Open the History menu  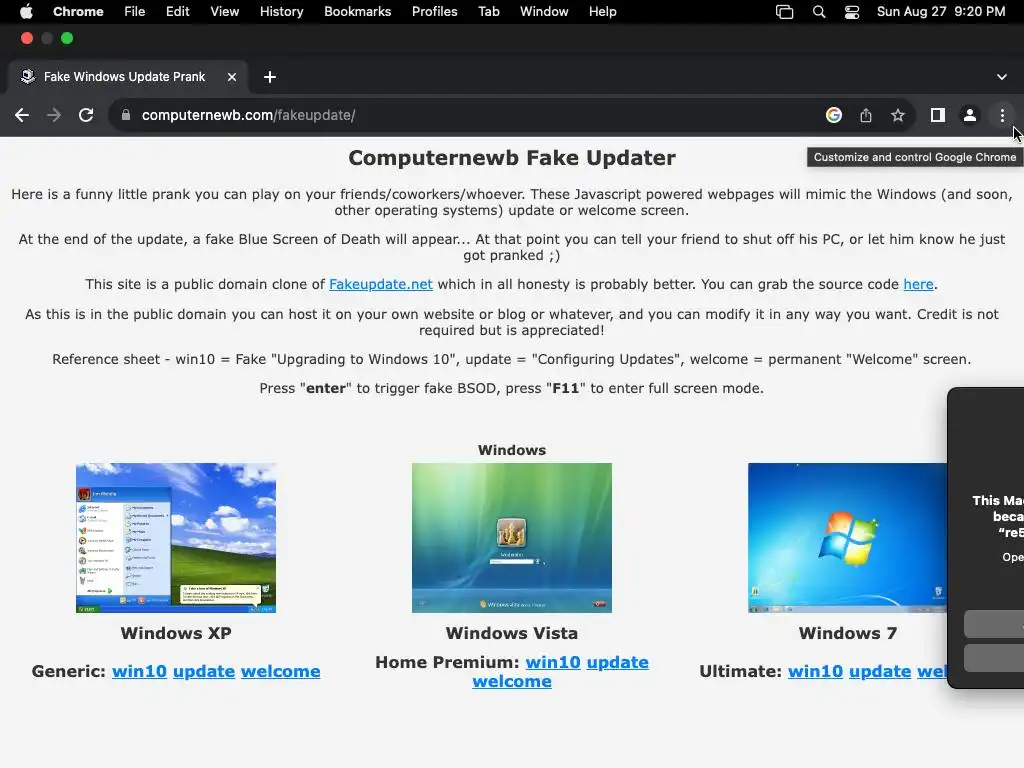coord(281,12)
